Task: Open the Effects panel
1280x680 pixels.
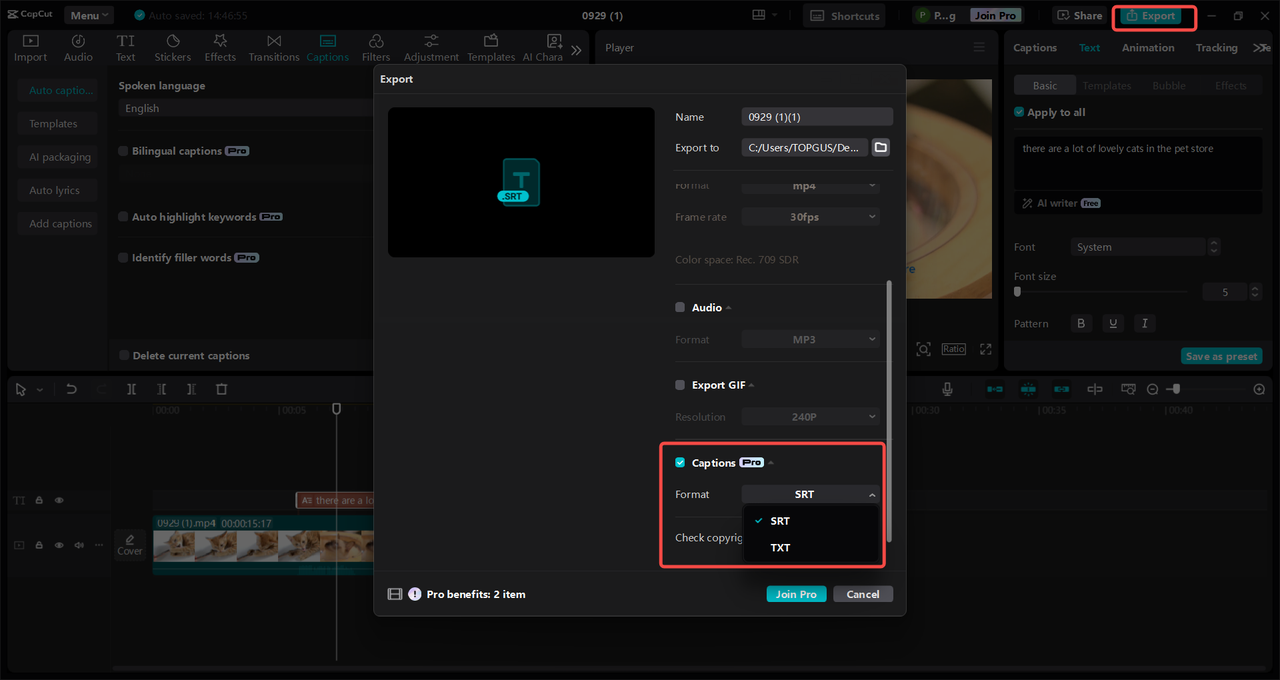Action: pos(220,48)
